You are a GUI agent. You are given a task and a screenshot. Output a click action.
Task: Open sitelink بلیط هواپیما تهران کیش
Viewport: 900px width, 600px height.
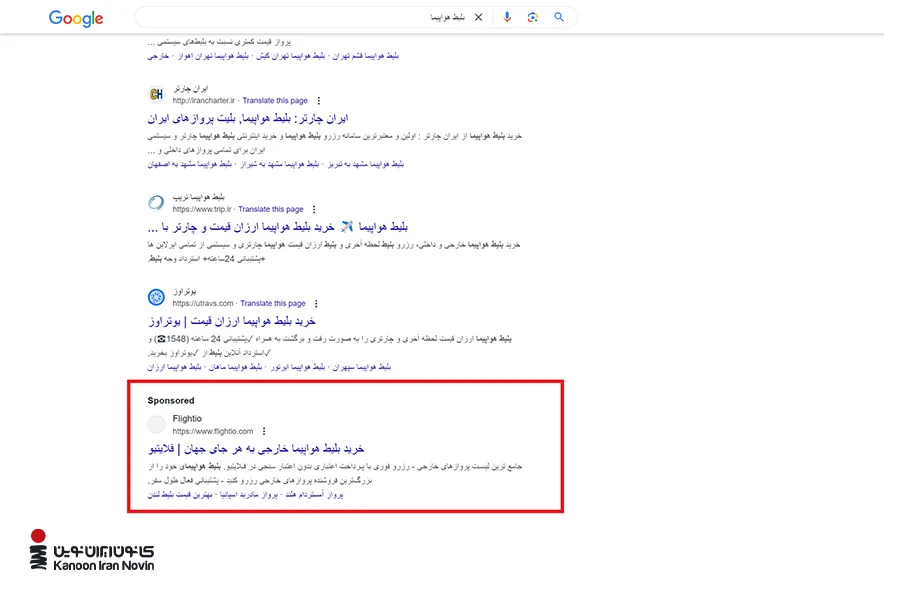(x=290, y=56)
